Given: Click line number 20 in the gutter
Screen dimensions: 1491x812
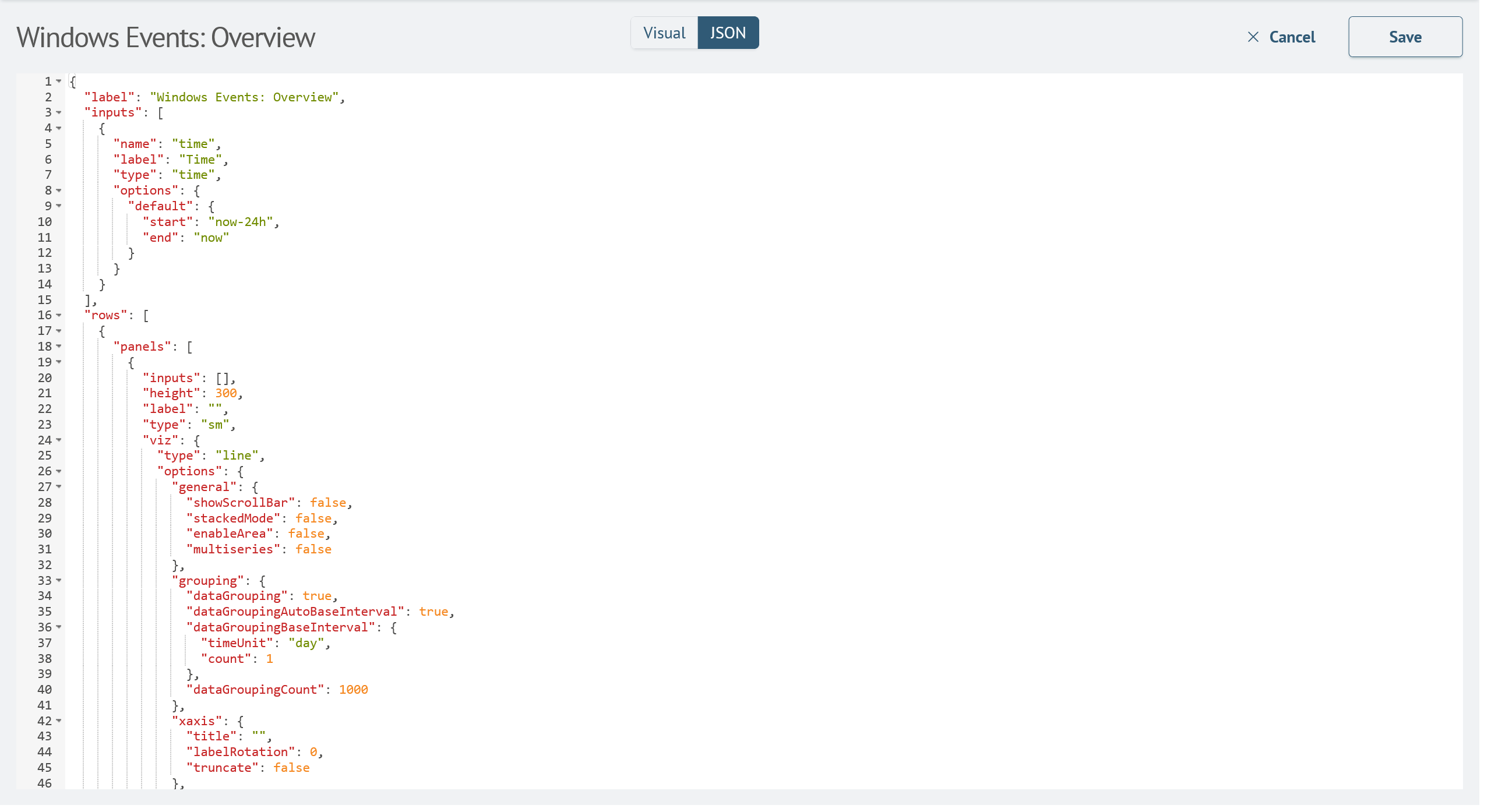Looking at the screenshot, I should pyautogui.click(x=45, y=378).
